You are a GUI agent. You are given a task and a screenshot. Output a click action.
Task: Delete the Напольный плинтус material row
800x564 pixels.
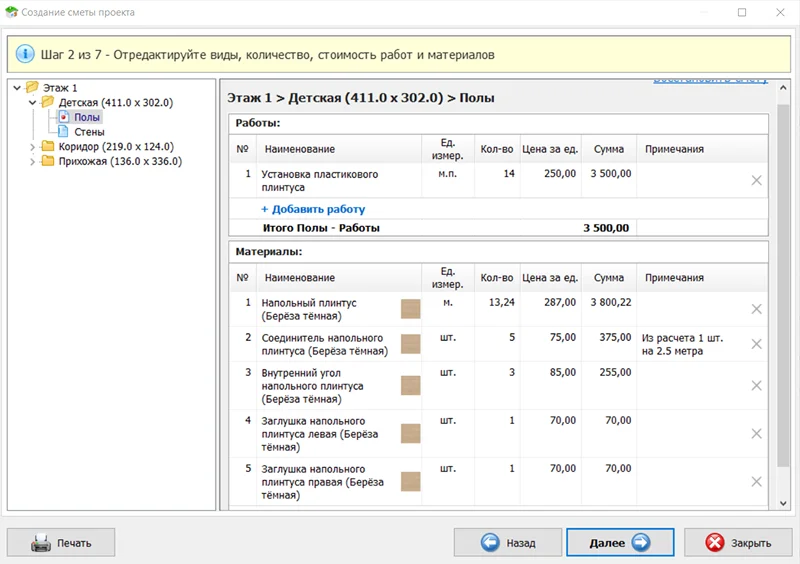[x=756, y=309]
